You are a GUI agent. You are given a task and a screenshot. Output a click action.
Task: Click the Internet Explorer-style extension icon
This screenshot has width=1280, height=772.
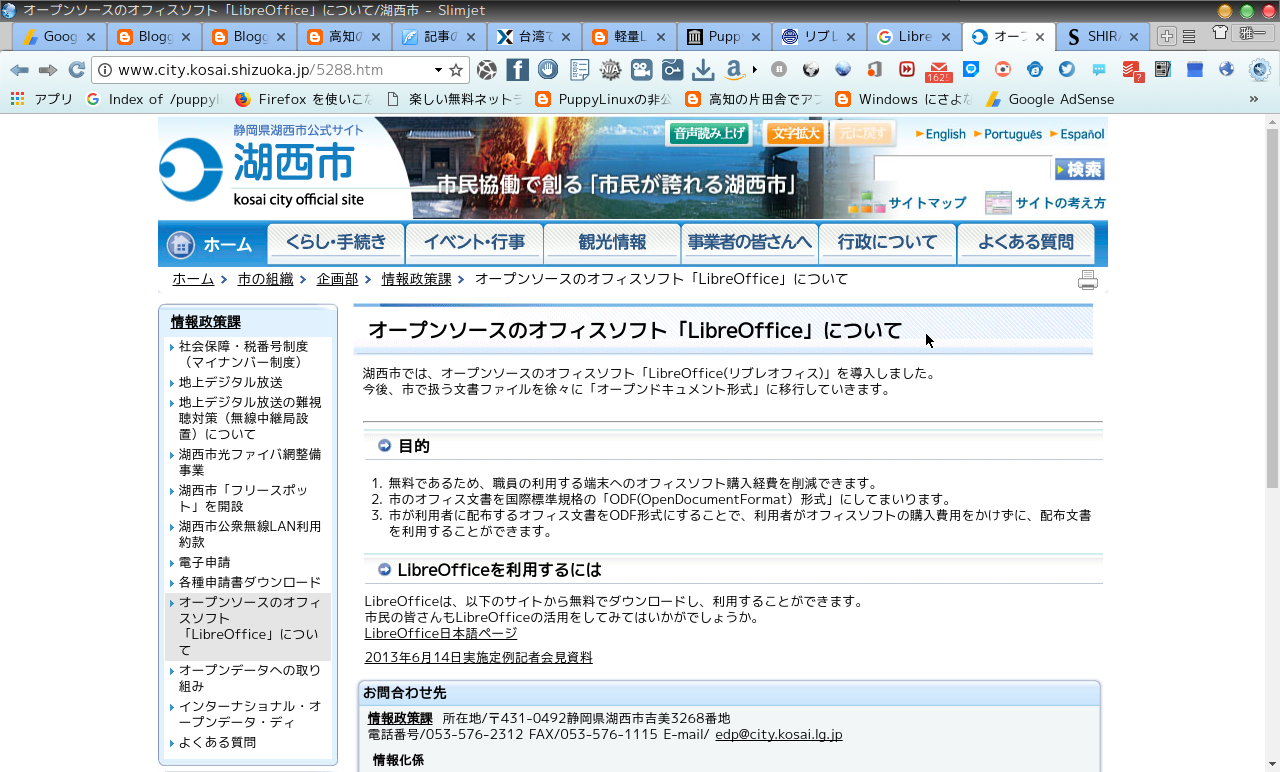1035,70
